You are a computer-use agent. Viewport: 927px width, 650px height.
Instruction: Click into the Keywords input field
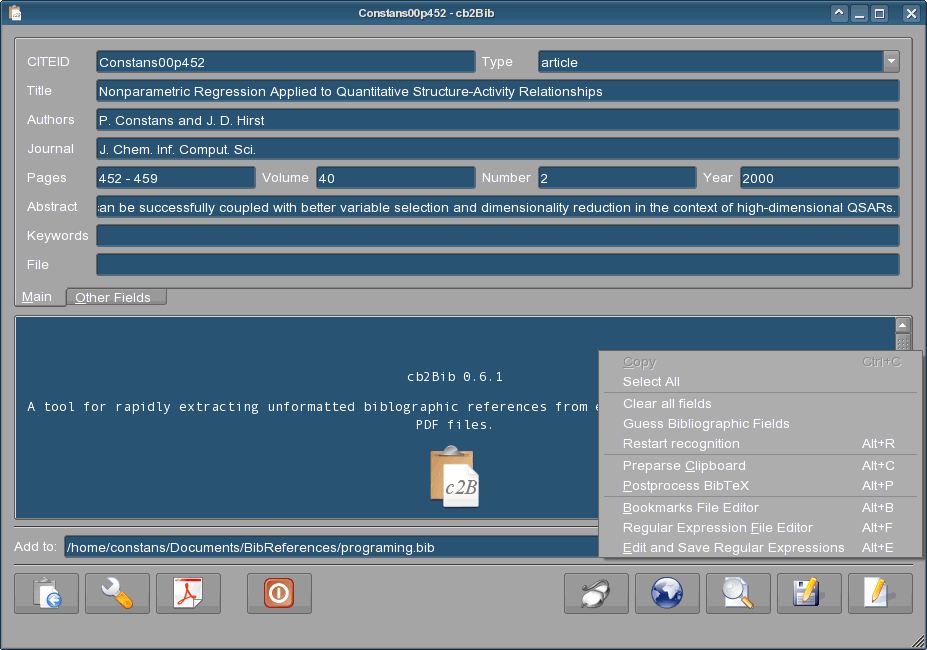[x=497, y=236]
